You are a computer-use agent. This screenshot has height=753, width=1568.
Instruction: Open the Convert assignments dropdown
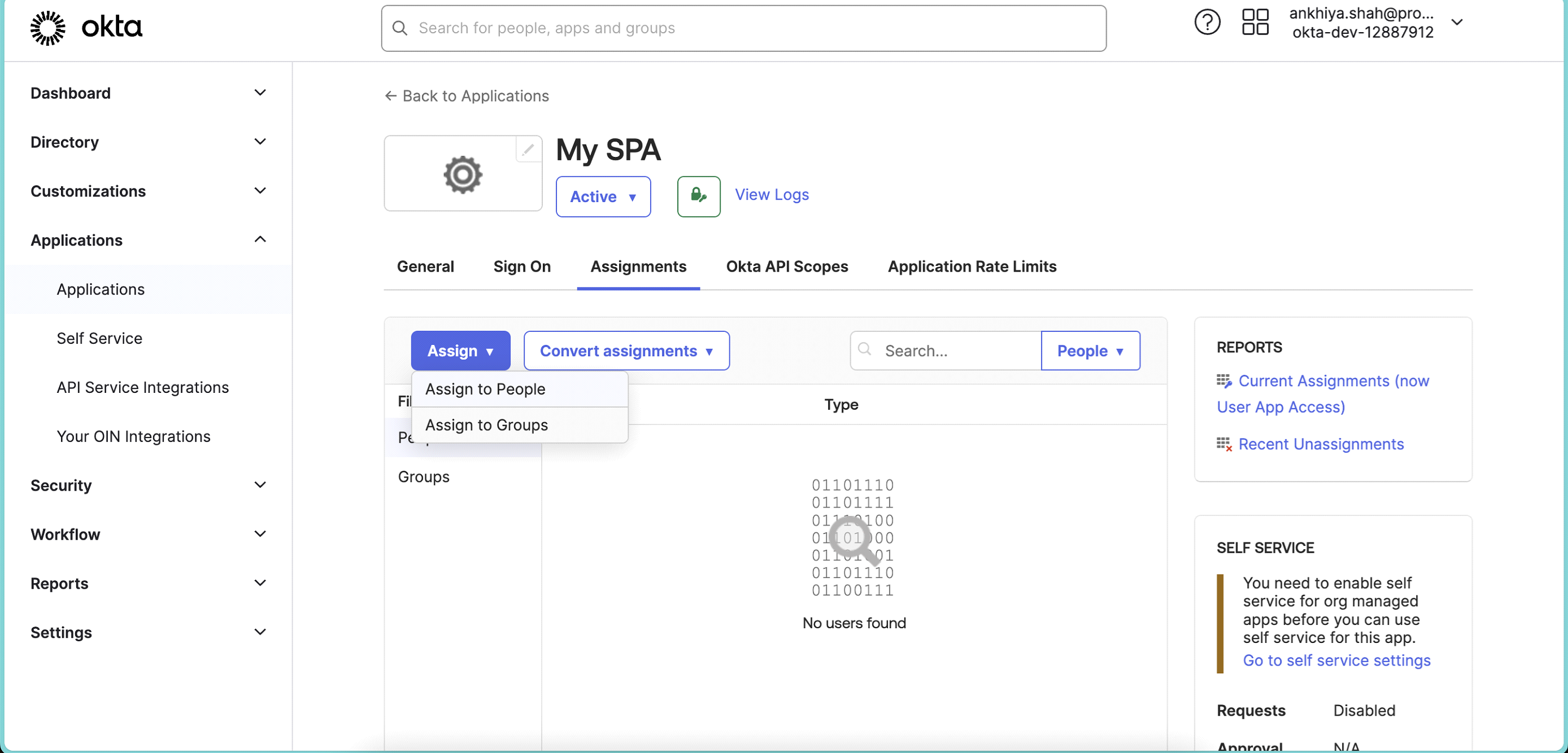point(626,351)
